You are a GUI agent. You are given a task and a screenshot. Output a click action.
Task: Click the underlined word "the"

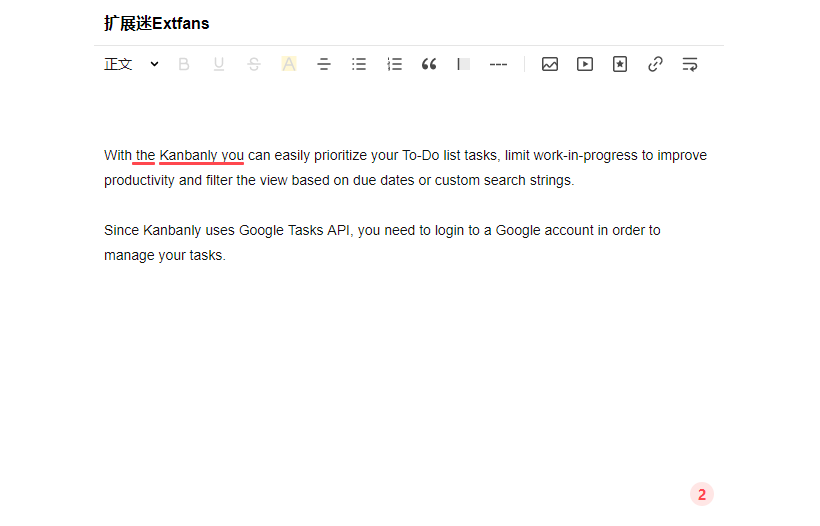coord(145,155)
